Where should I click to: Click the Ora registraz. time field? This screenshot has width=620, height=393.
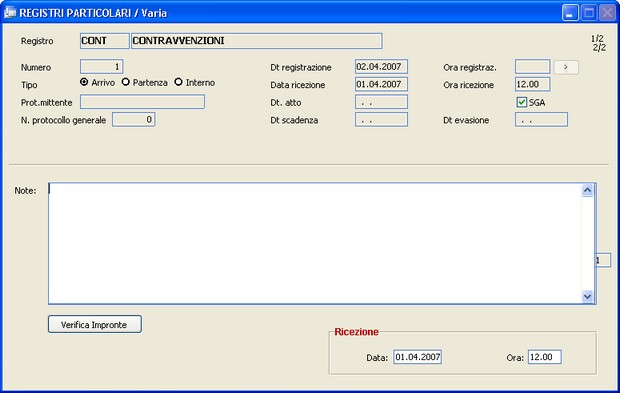[x=532, y=67]
